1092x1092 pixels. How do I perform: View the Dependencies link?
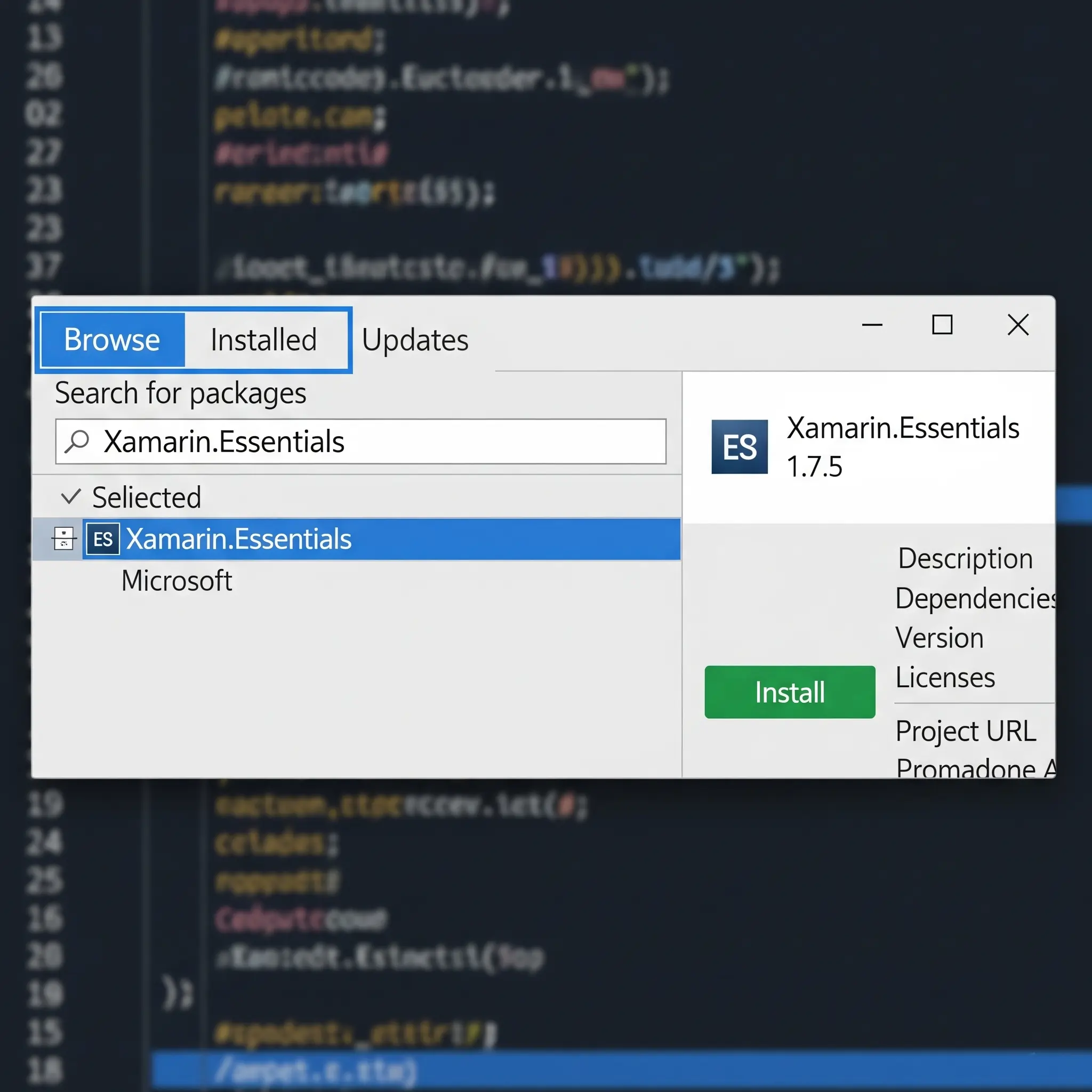974,598
